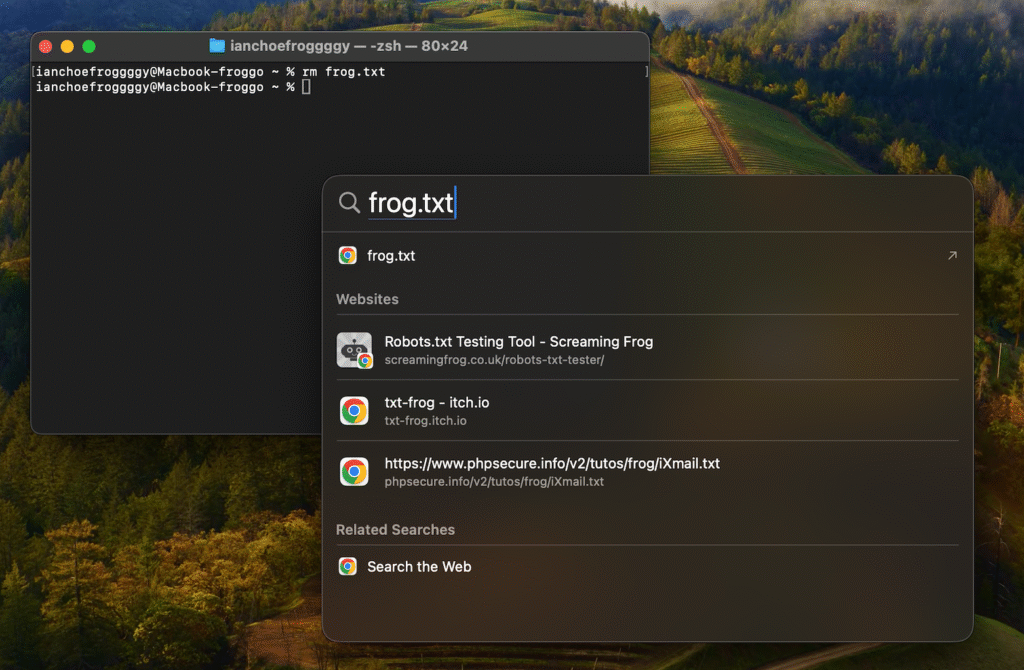Click the screamingfrog.co.uk/robots-txt-tester/ URL text
Viewport: 1024px width, 670px height.
click(494, 360)
